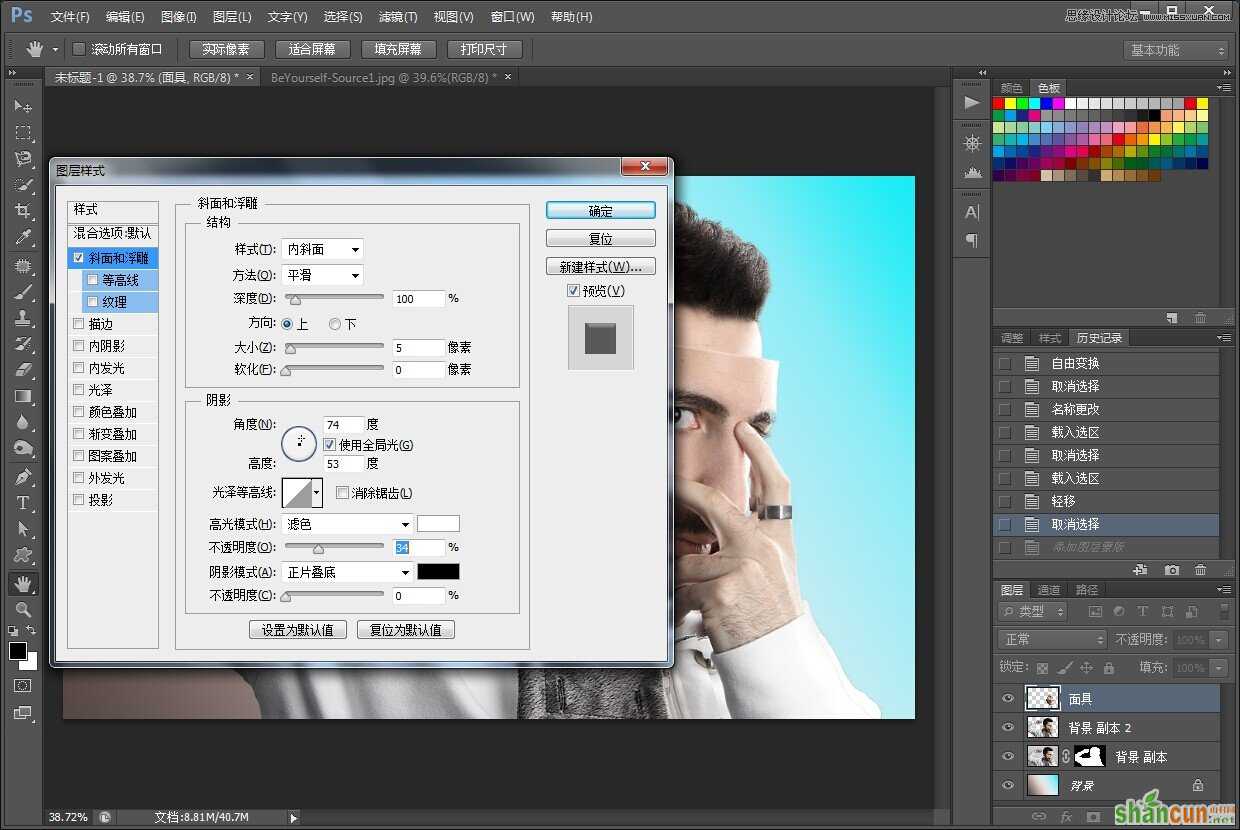Click the Add layer style fx icon
Image resolution: width=1240 pixels, height=830 pixels.
pos(1066,817)
